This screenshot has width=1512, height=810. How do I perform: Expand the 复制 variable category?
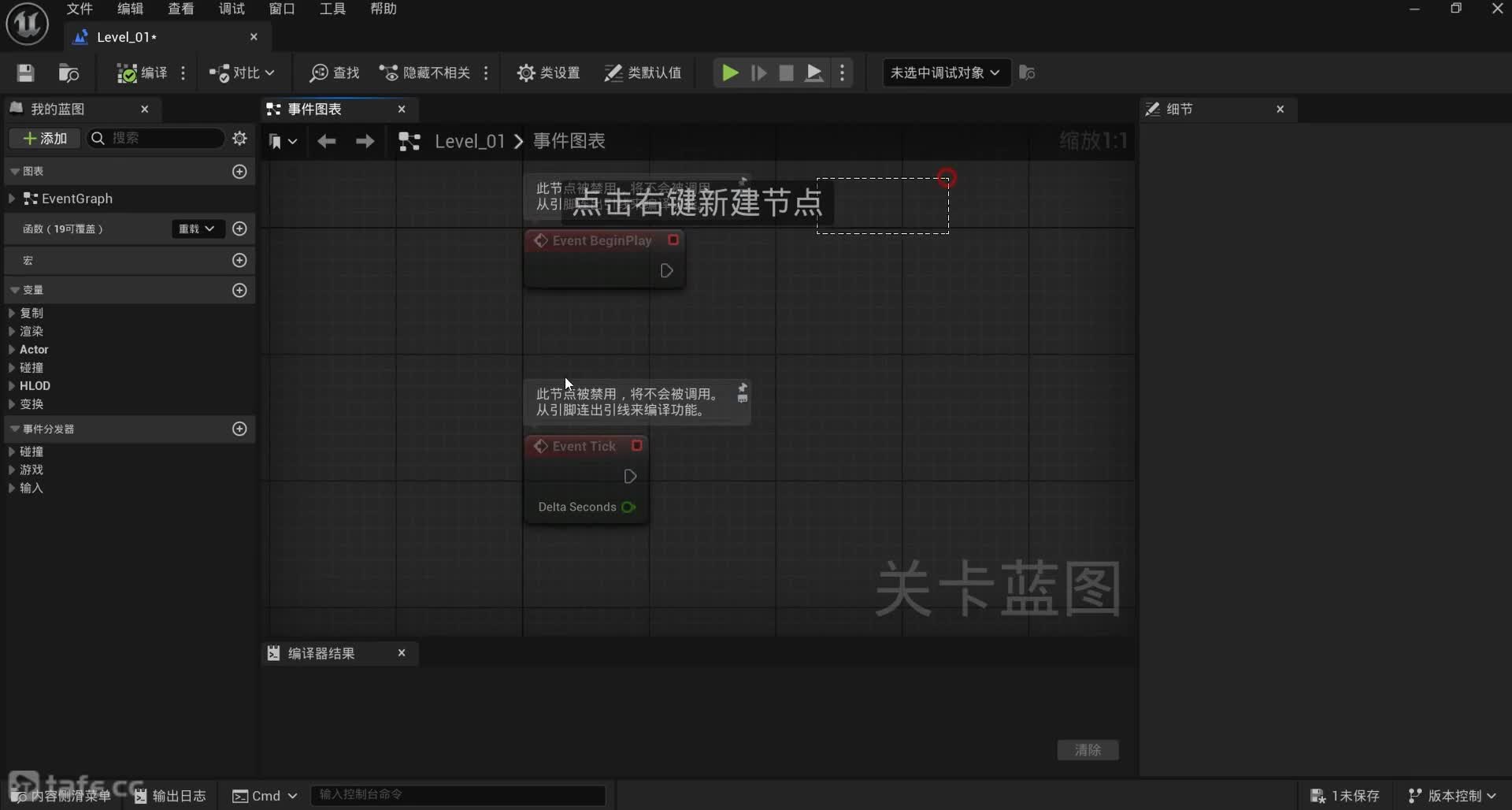tap(12, 313)
